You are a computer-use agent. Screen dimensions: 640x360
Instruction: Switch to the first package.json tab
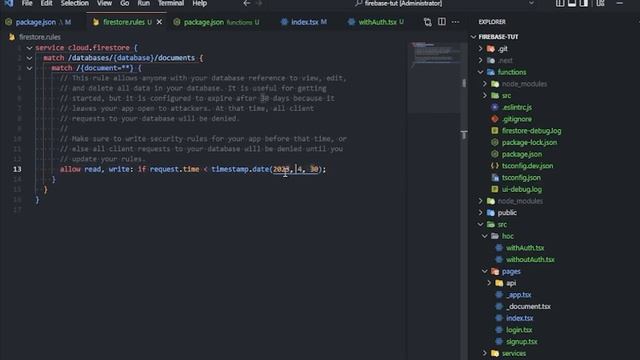click(38, 22)
